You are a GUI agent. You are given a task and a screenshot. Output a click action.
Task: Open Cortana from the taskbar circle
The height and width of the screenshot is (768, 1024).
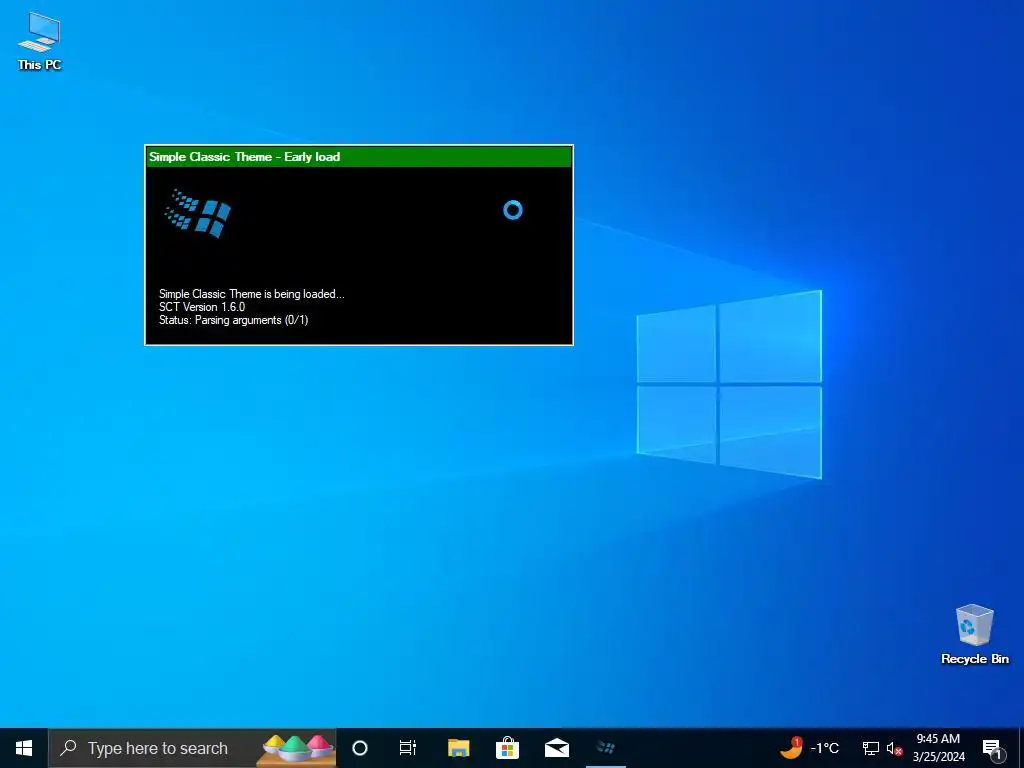click(360, 748)
